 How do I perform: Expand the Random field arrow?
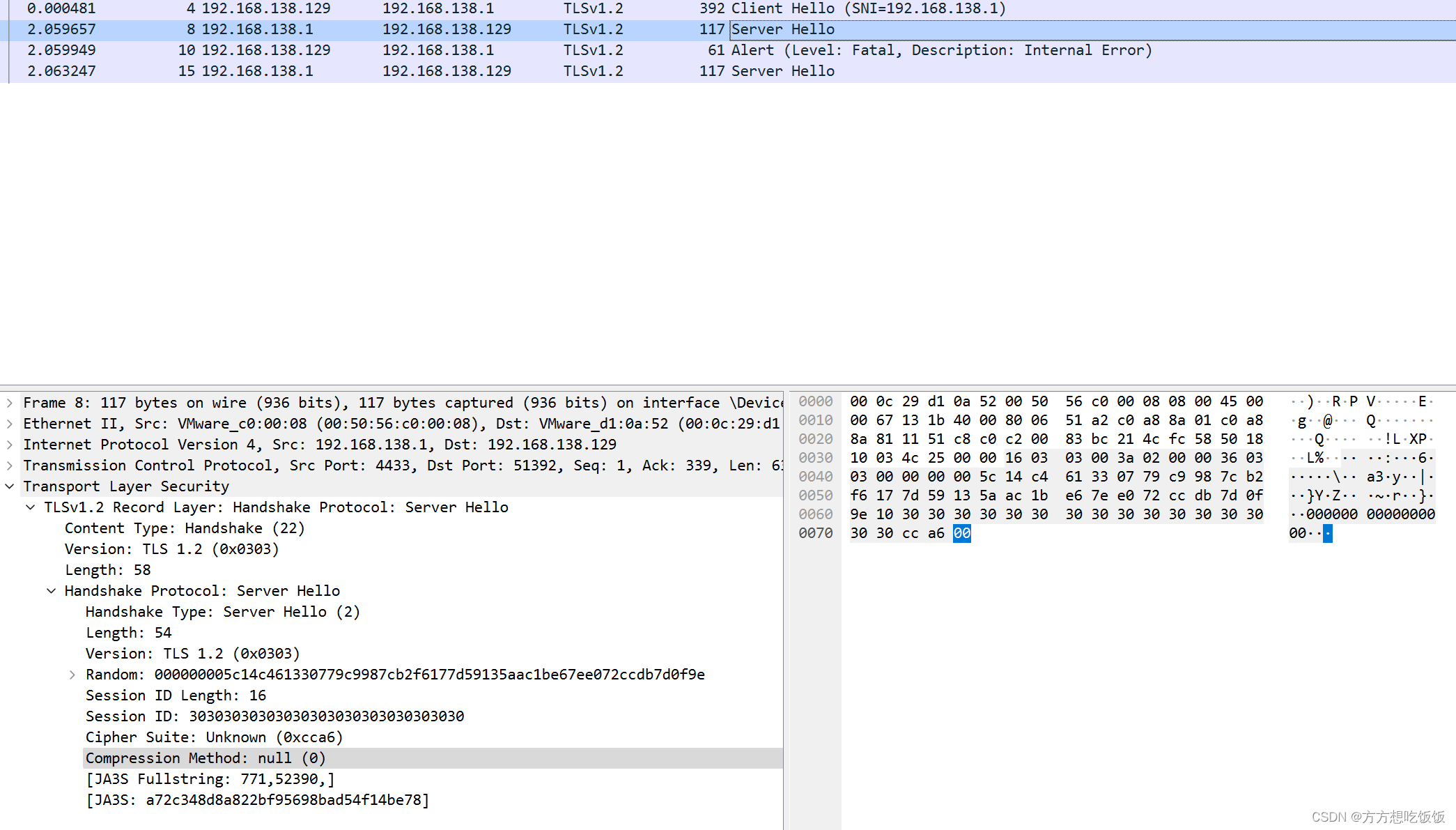tap(72, 675)
